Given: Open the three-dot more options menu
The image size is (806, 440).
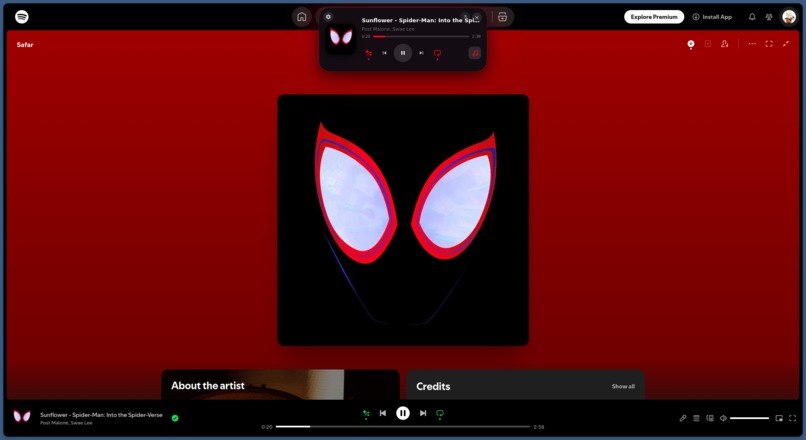Looking at the screenshot, I should coord(752,44).
